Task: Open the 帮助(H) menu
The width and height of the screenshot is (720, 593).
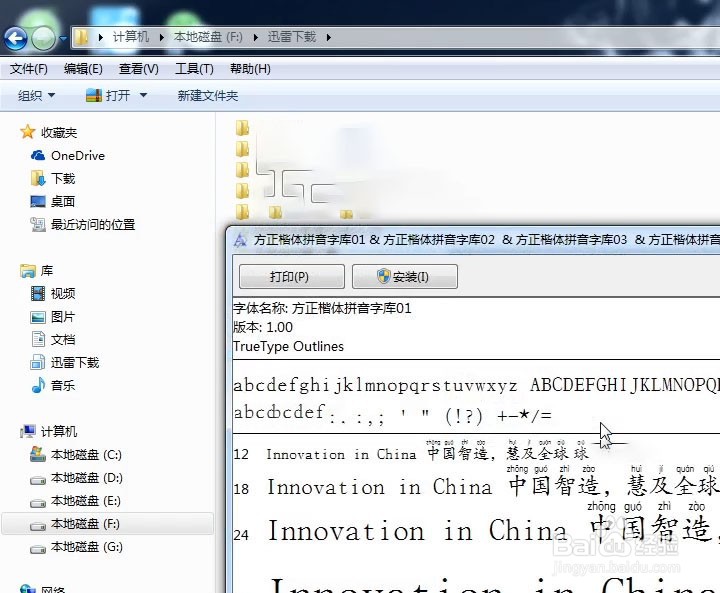Action: (250, 69)
